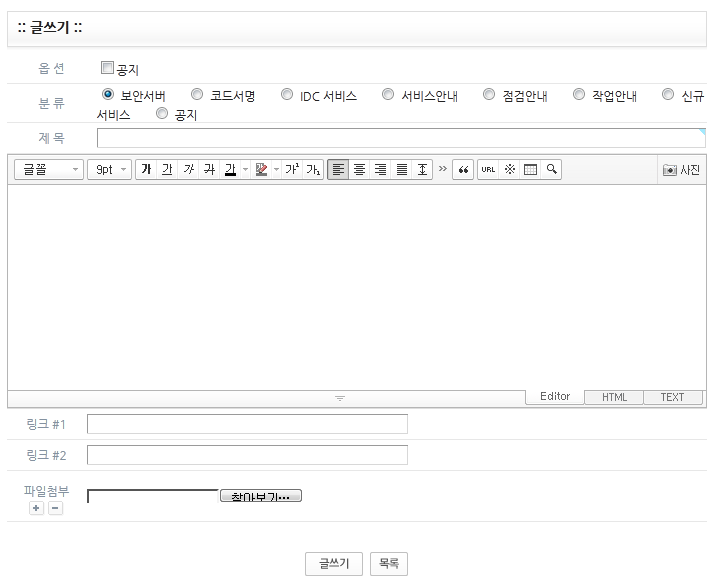Insert a URL hyperlink
This screenshot has height=582, width=719.
pyautogui.click(x=488, y=170)
